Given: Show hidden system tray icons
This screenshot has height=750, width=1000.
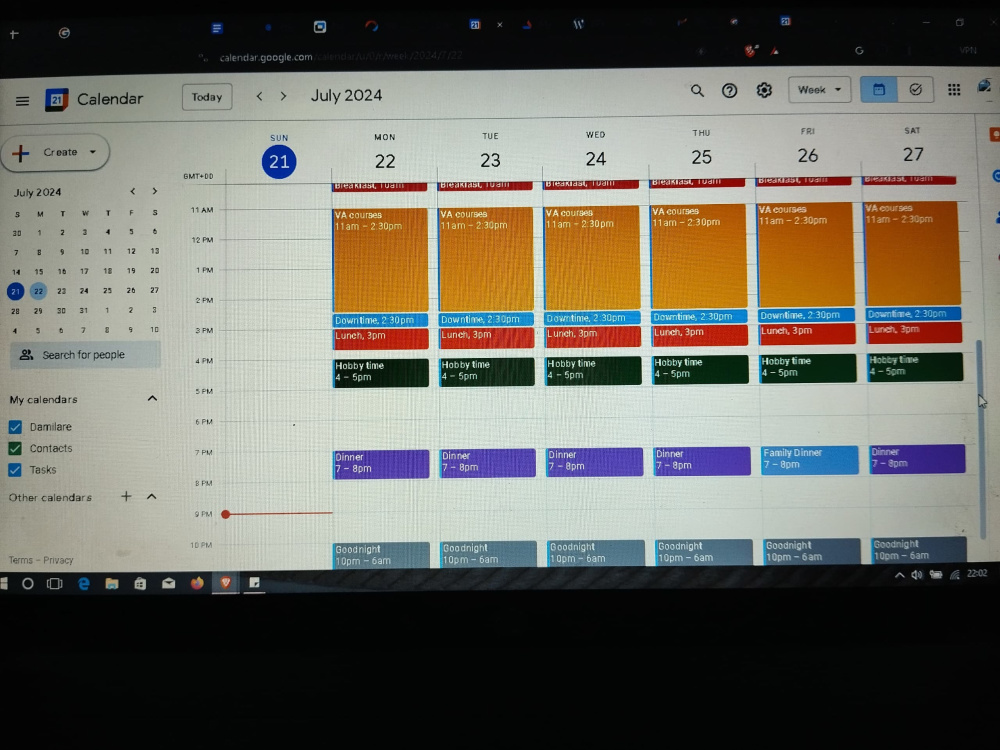Looking at the screenshot, I should 899,575.
